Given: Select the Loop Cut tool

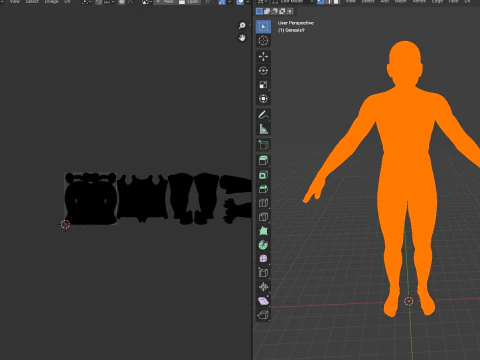Looking at the screenshot, I should pyautogui.click(x=263, y=203).
